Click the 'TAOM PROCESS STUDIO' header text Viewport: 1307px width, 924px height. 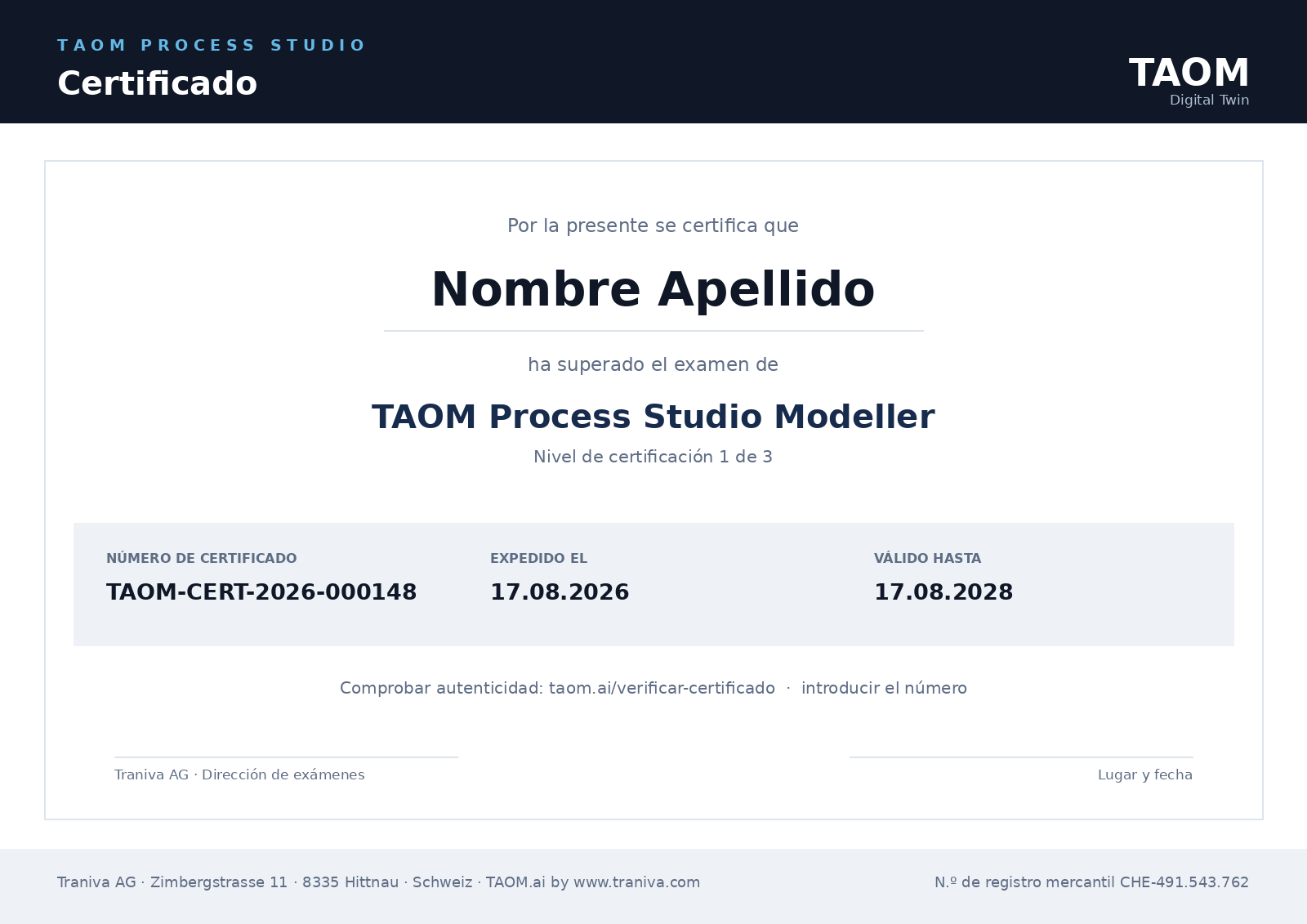click(x=211, y=46)
